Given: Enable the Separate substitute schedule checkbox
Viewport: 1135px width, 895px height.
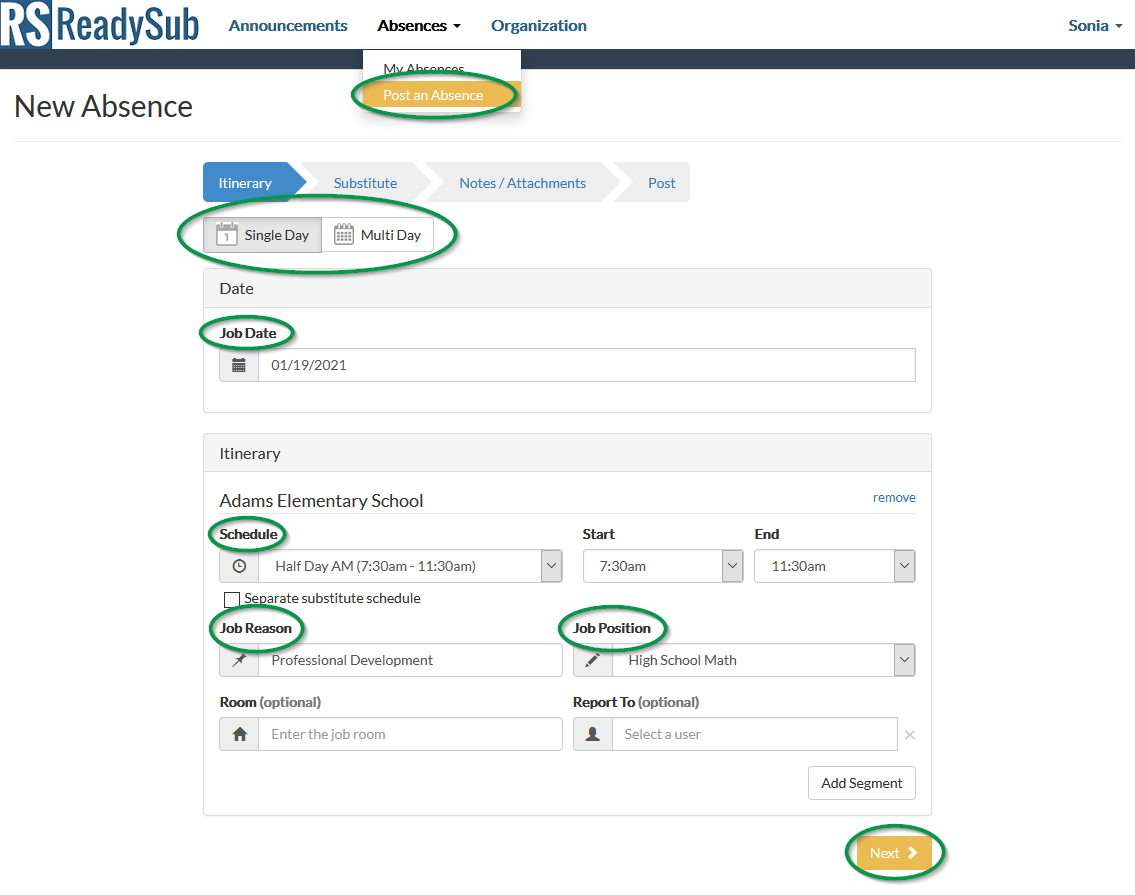Looking at the screenshot, I should pyautogui.click(x=231, y=599).
